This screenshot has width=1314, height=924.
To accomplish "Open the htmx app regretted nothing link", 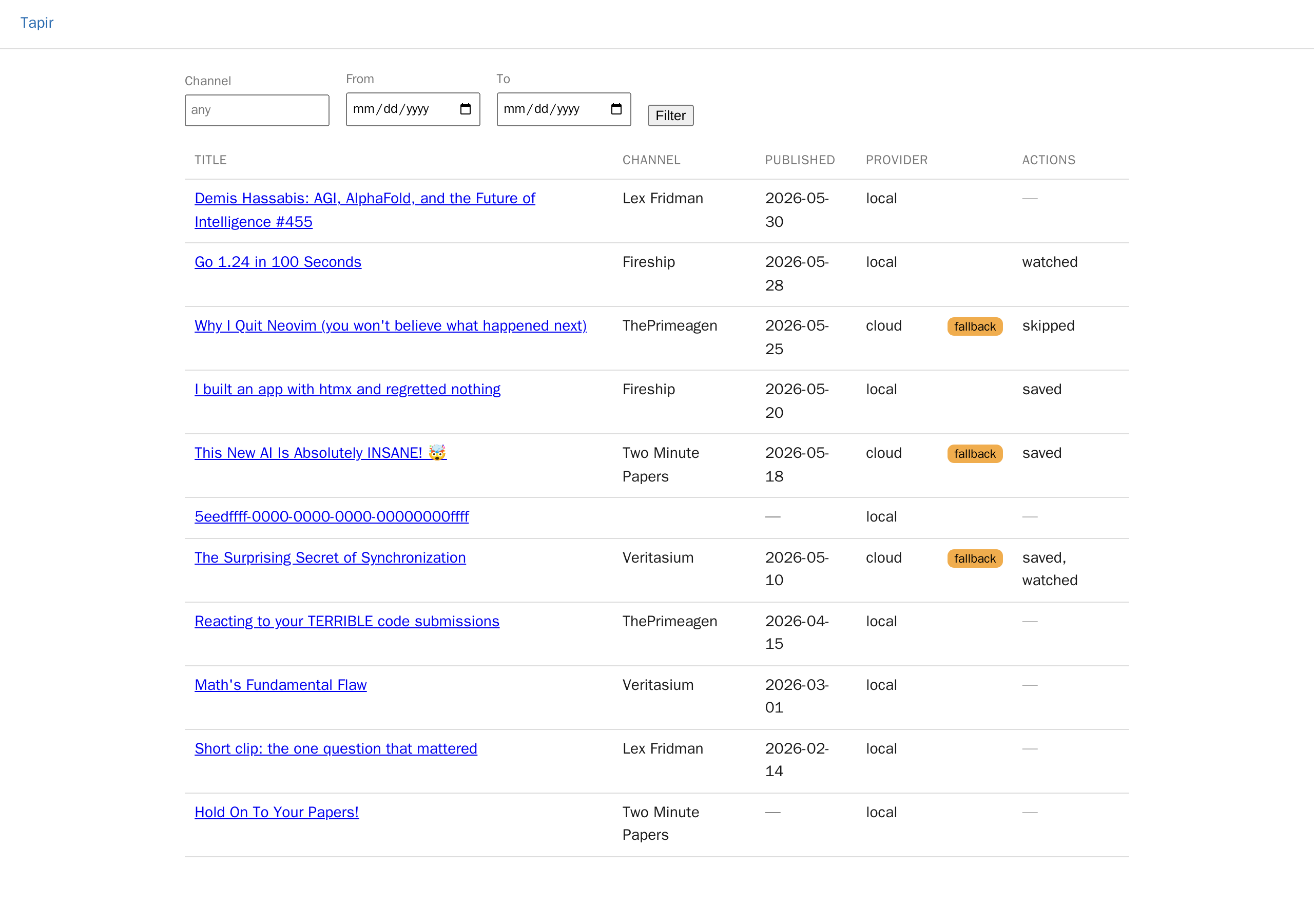I will (x=347, y=389).
